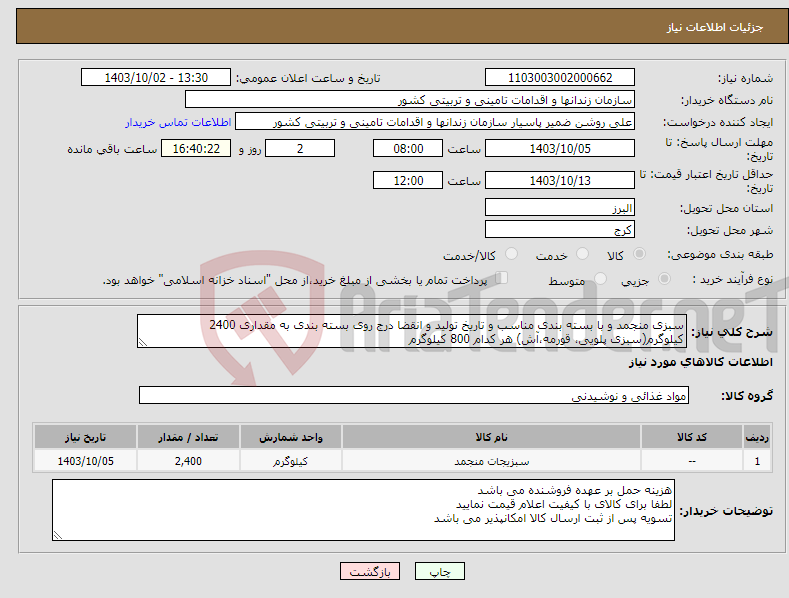Click the remaining time 16:40:22 field
789x598 pixels.
[196, 148]
